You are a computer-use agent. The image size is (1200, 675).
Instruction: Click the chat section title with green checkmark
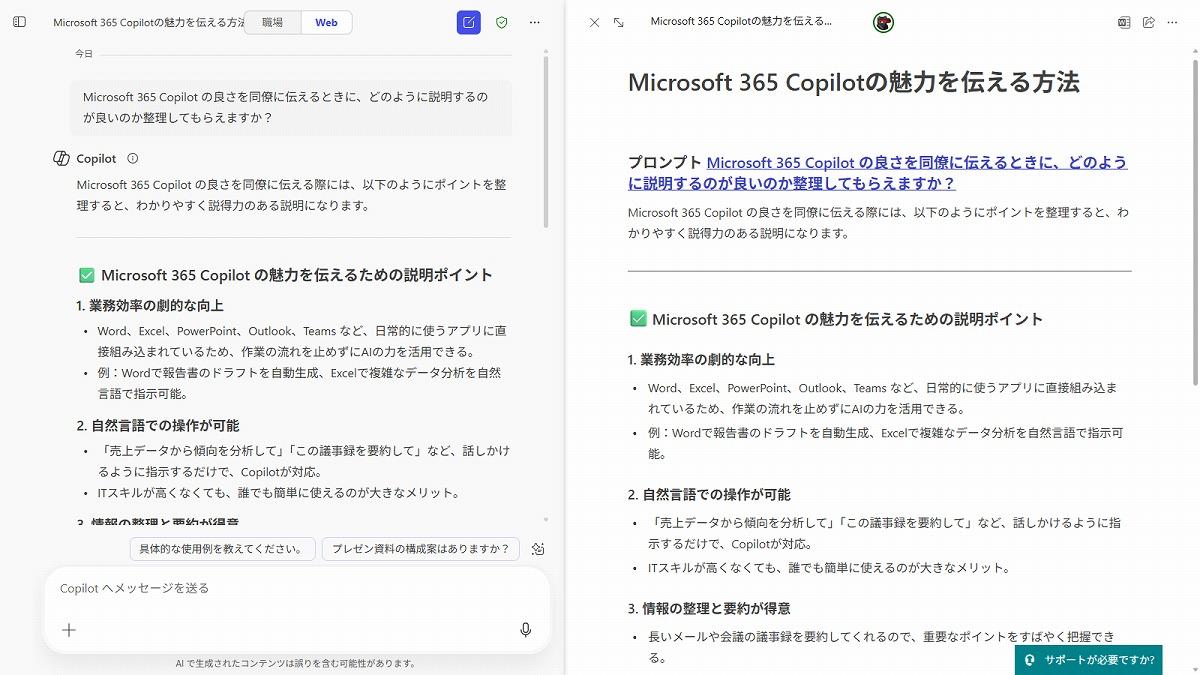click(285, 275)
